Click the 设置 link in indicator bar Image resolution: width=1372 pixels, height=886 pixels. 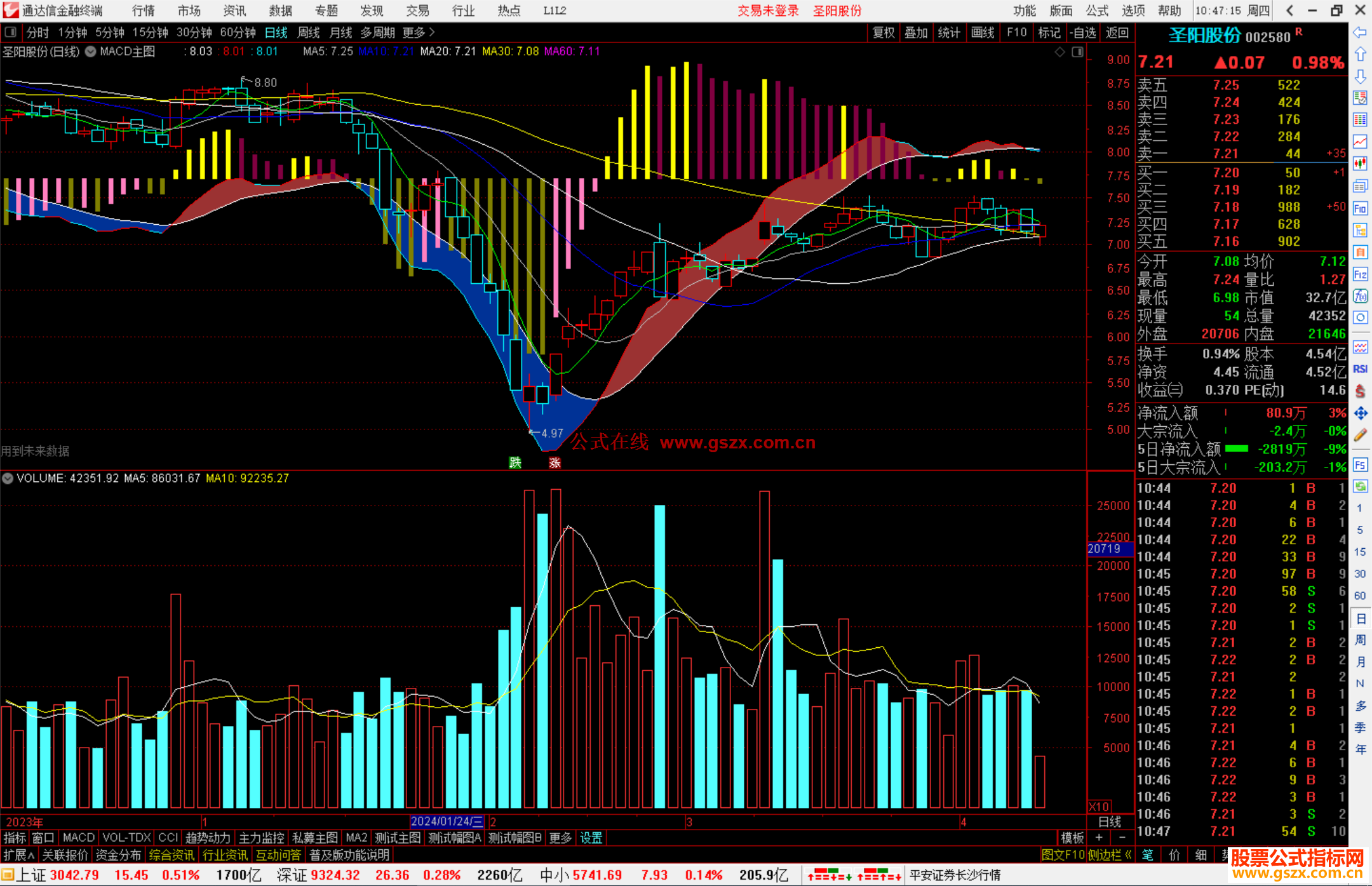pyautogui.click(x=591, y=838)
